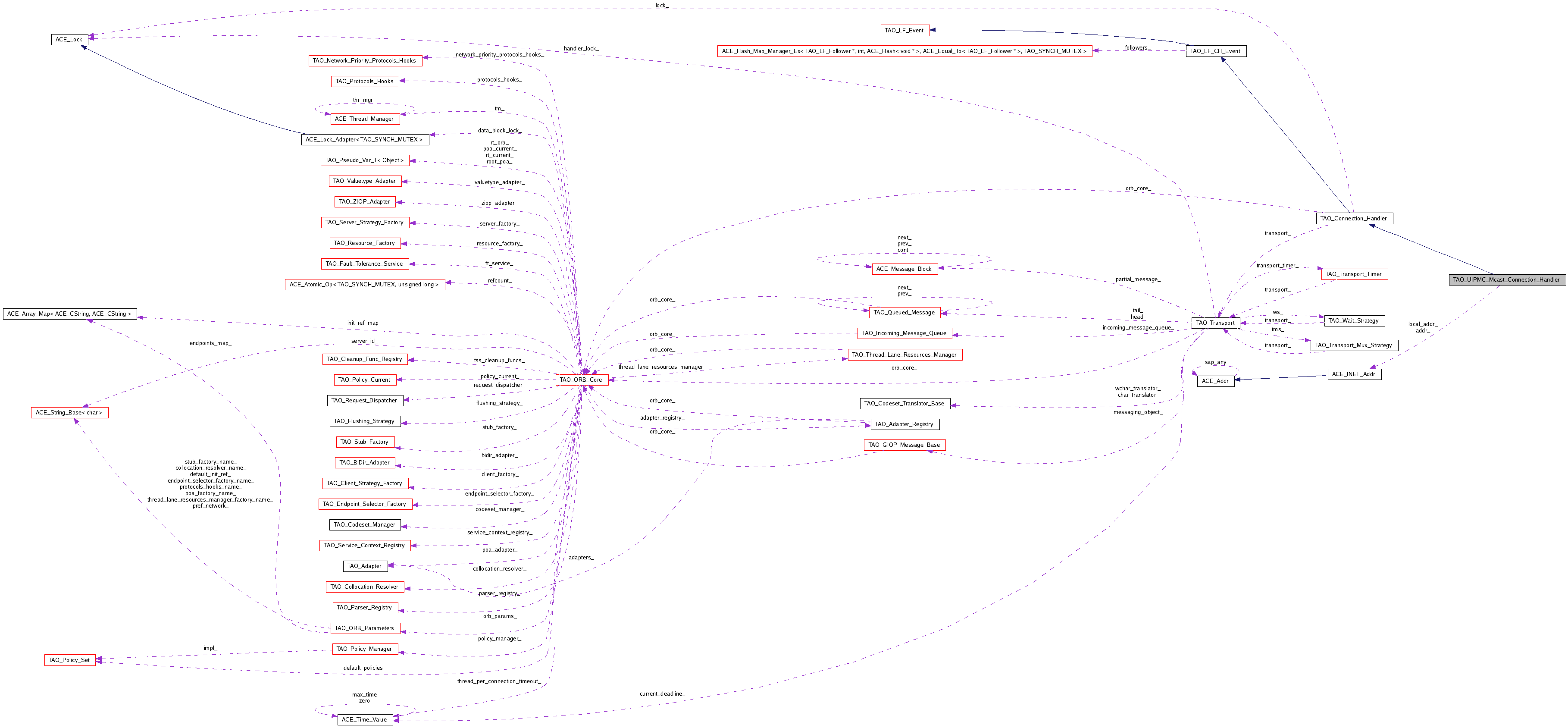The width and height of the screenshot is (1568, 728).
Task: Click the partial_message_ edge label
Action: click(1138, 279)
